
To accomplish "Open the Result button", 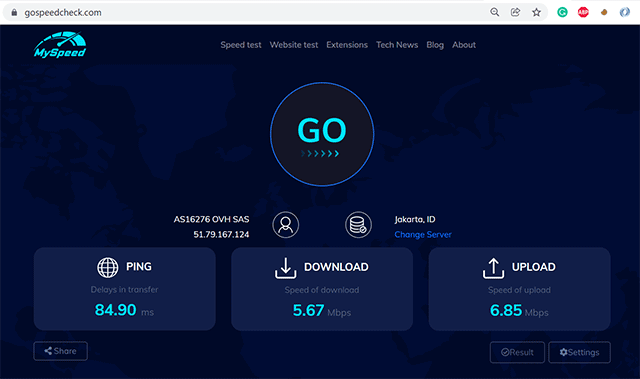I will point(517,352).
